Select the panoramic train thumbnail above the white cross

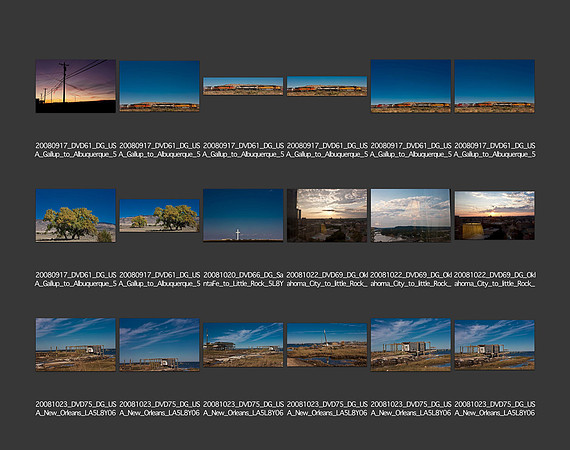[x=243, y=86]
